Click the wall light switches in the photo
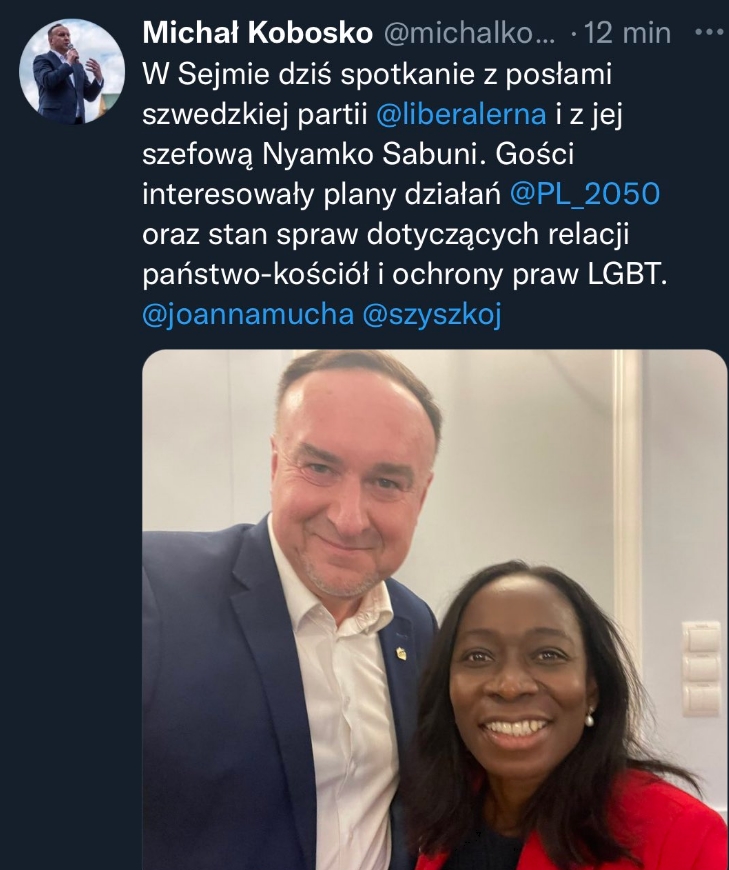This screenshot has width=729, height=870. click(700, 668)
